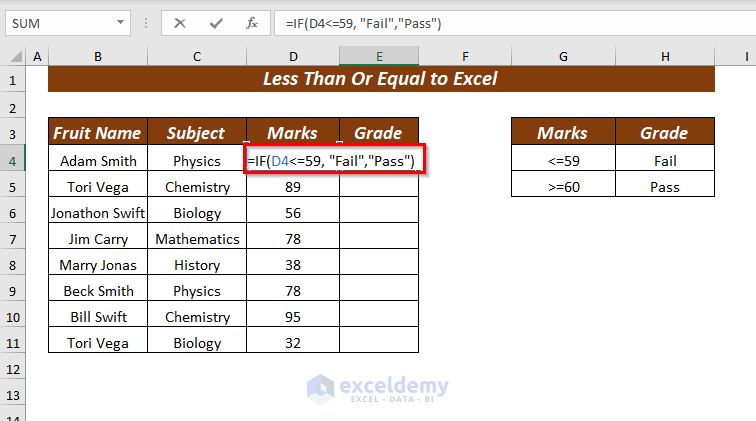Cancel formula entry with the X icon

[x=180, y=23]
